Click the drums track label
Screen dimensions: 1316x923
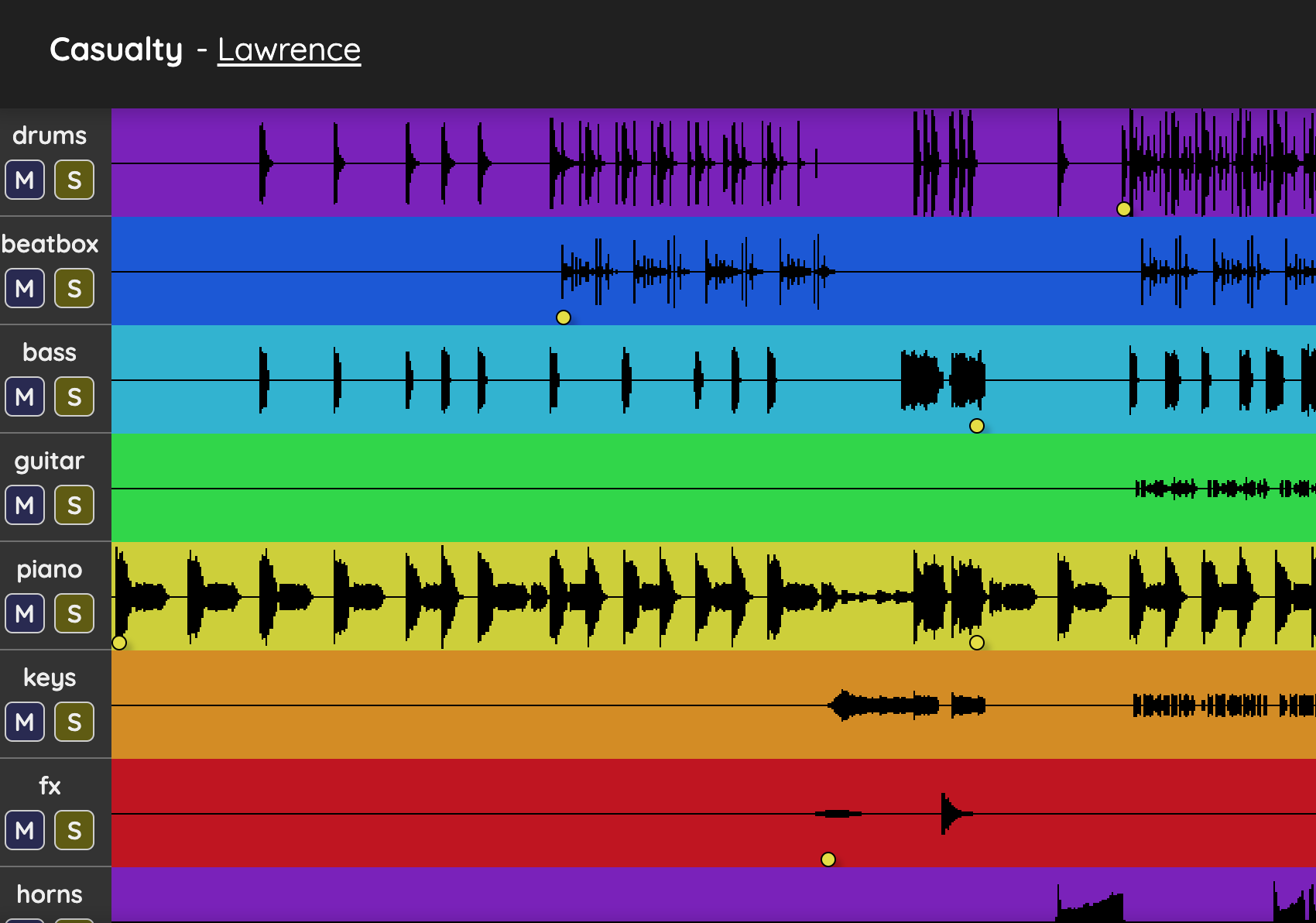(x=50, y=136)
